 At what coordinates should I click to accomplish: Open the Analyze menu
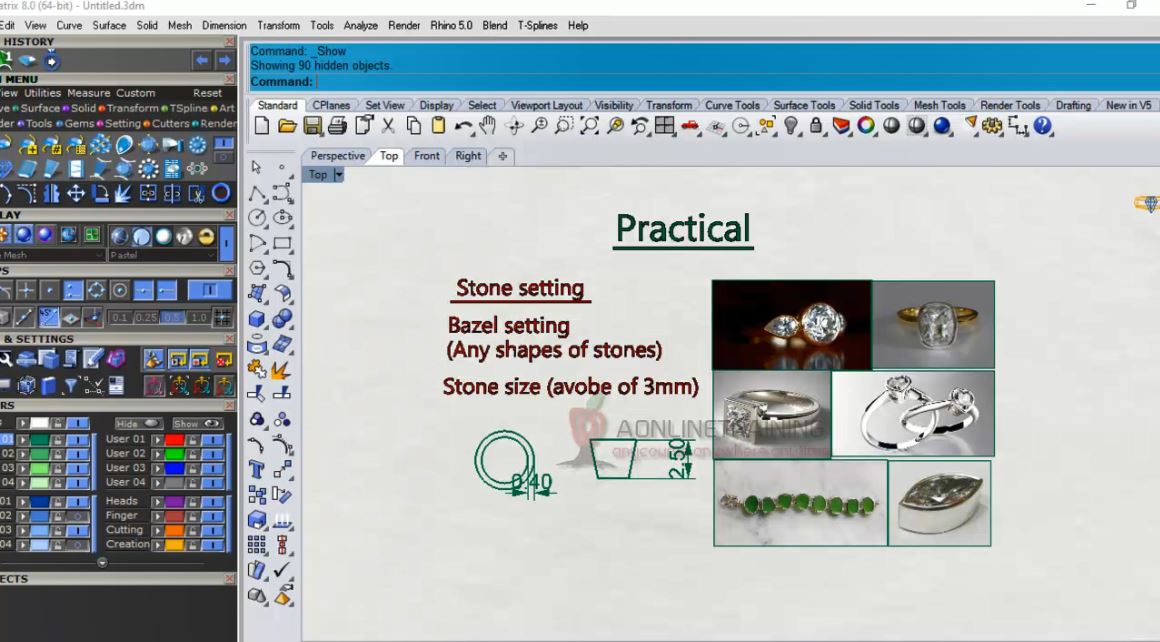[x=360, y=25]
